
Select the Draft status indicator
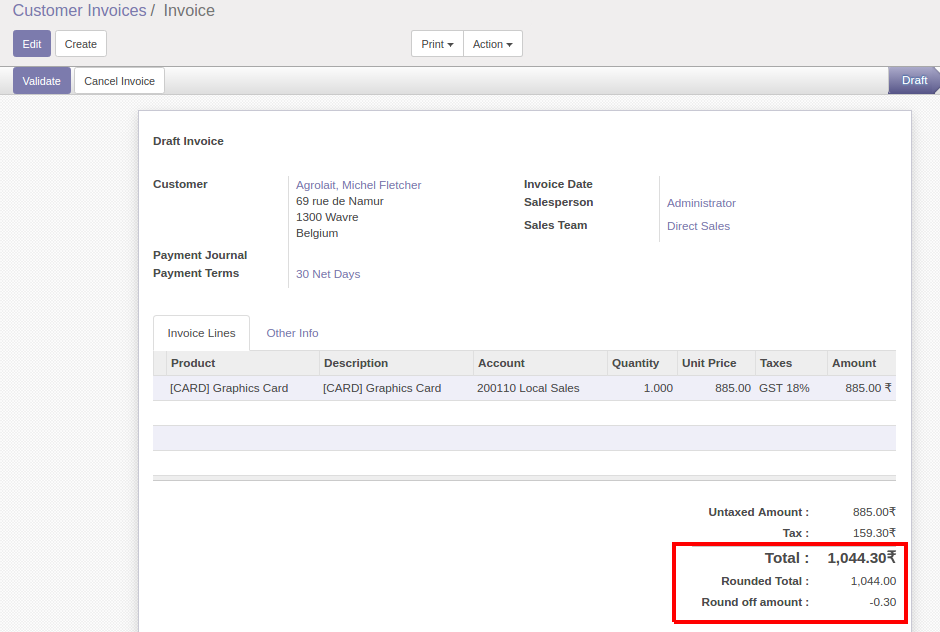(x=914, y=81)
